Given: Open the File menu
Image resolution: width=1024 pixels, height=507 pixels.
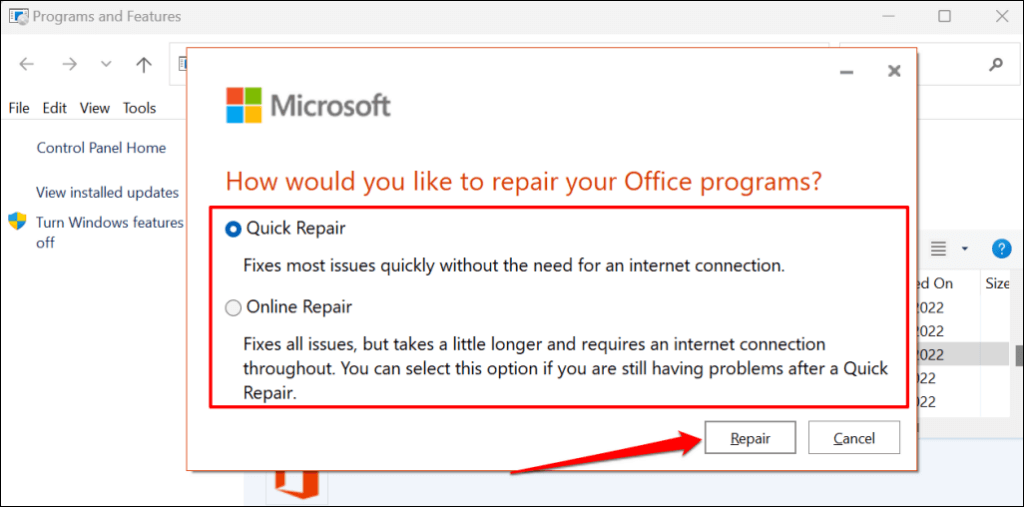Looking at the screenshot, I should pos(19,108).
